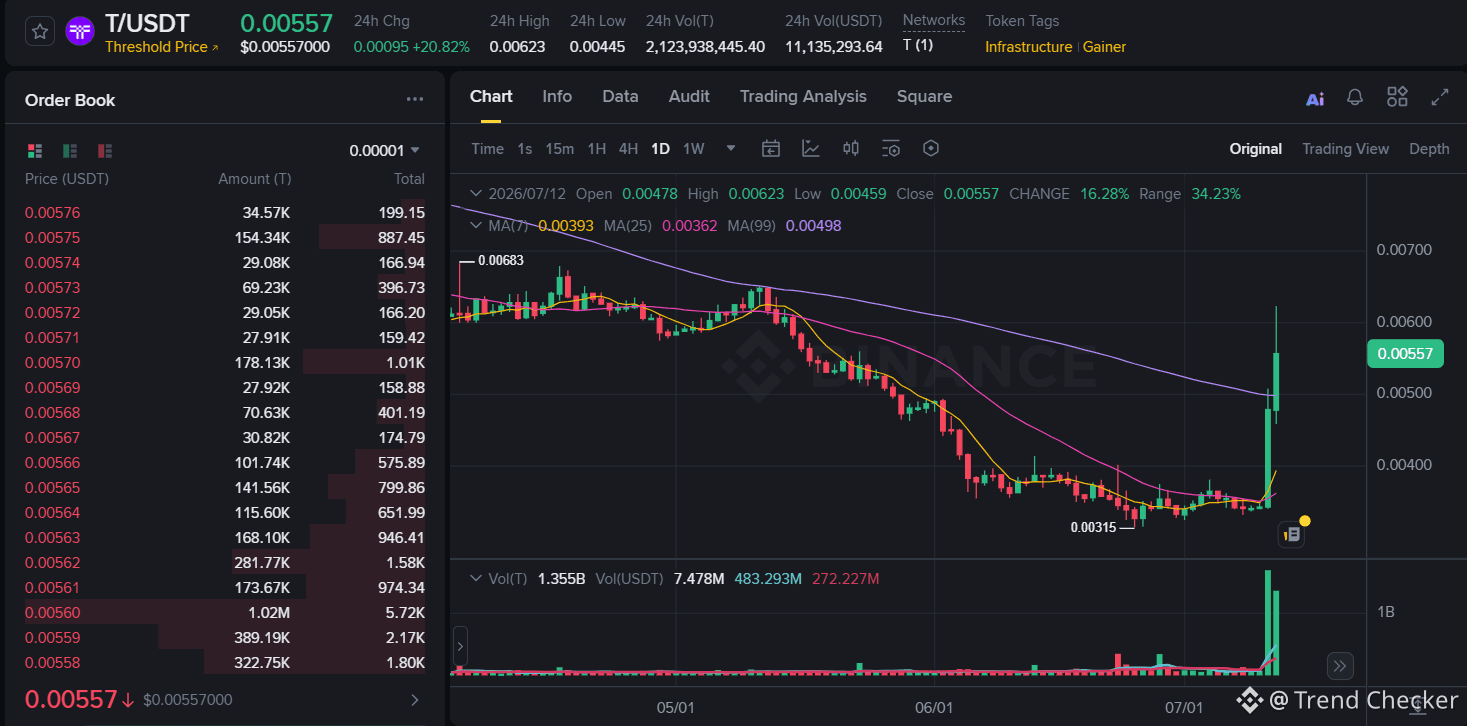Switch to the Trading View chart
This screenshot has width=1467, height=726.
coord(1345,149)
